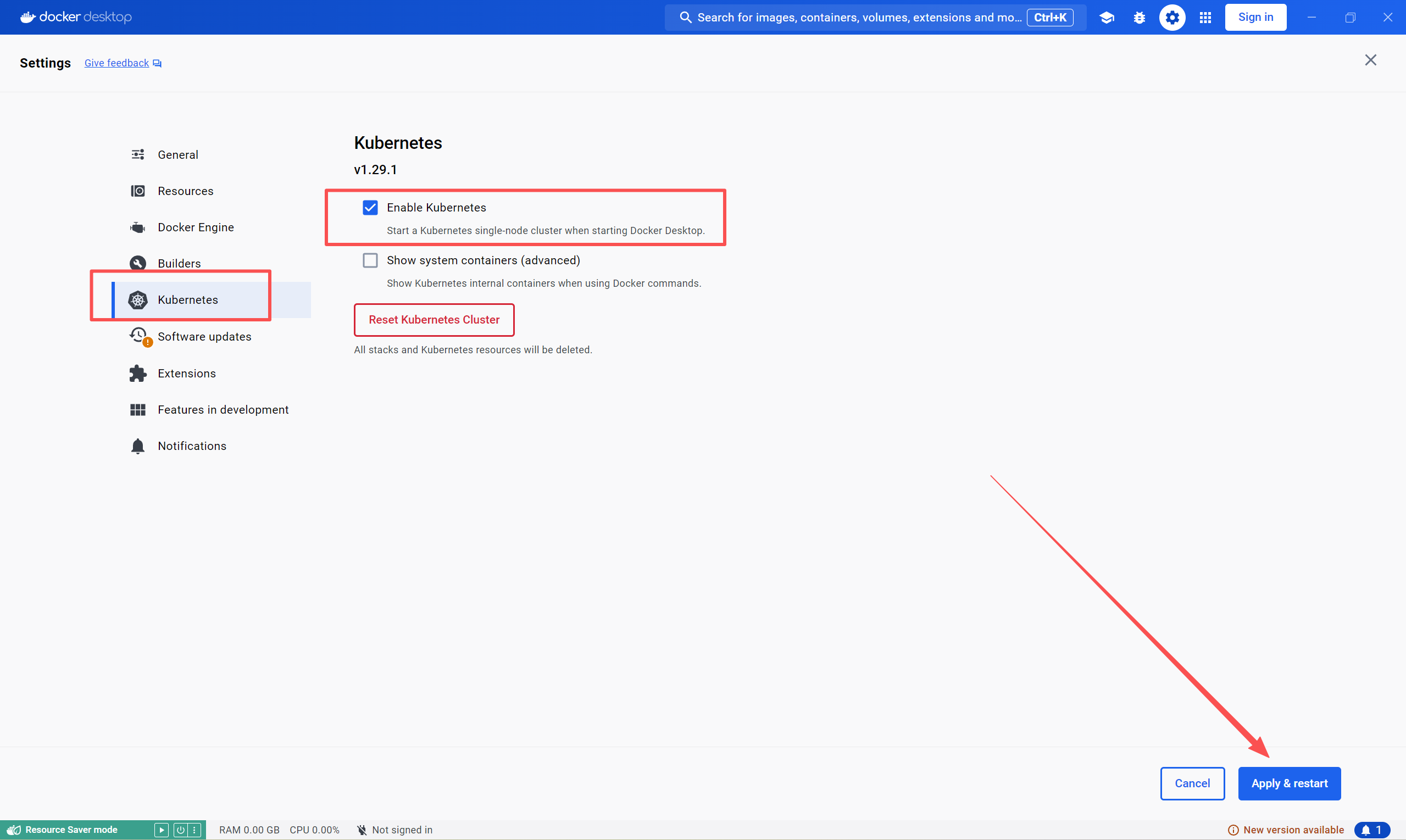Image resolution: width=1406 pixels, height=840 pixels.
Task: Open the three-dot menu in status bar
Action: [194, 830]
